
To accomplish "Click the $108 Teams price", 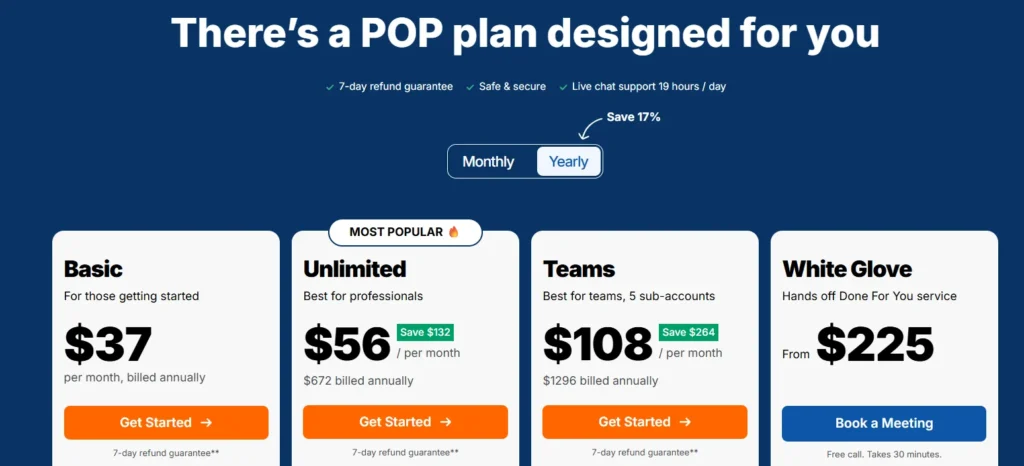I will (x=597, y=344).
